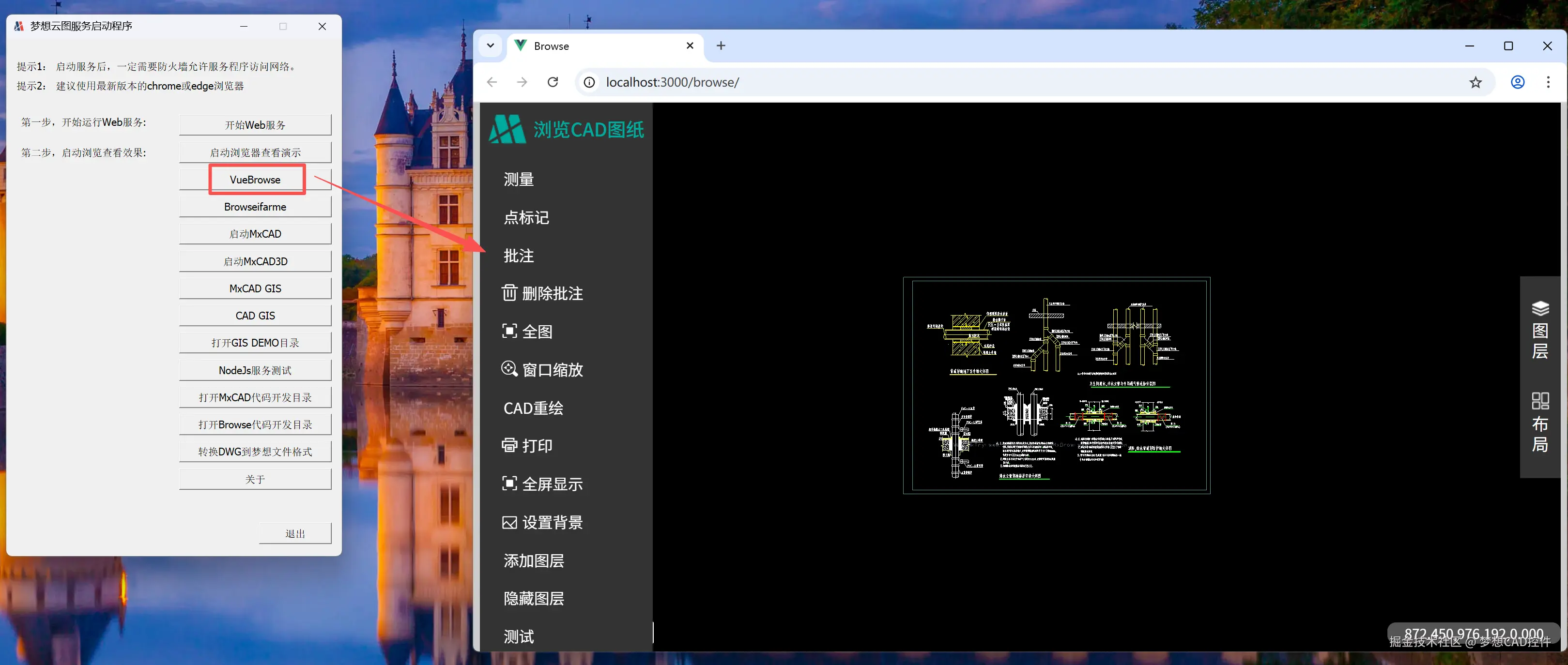Activate the fullscreen display (全屏显示) icon
The height and width of the screenshot is (665, 1568).
[509, 484]
